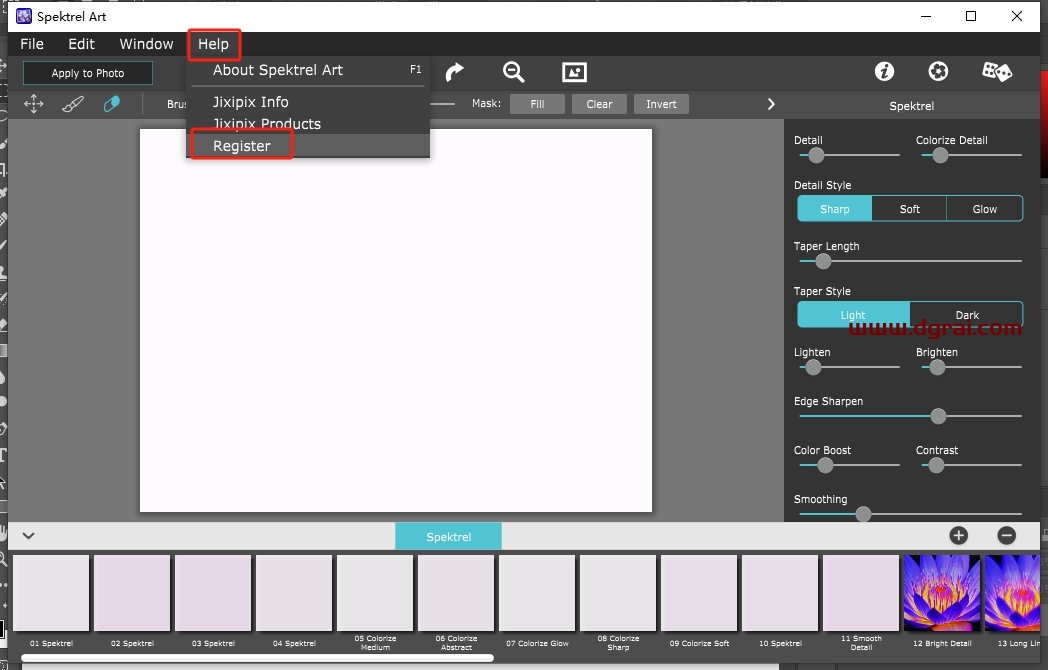Select the eraser tool icon

point(112,104)
